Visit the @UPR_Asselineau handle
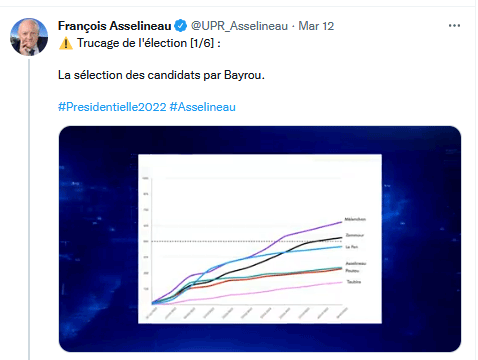The height and width of the screenshot is (360, 478). (x=239, y=26)
